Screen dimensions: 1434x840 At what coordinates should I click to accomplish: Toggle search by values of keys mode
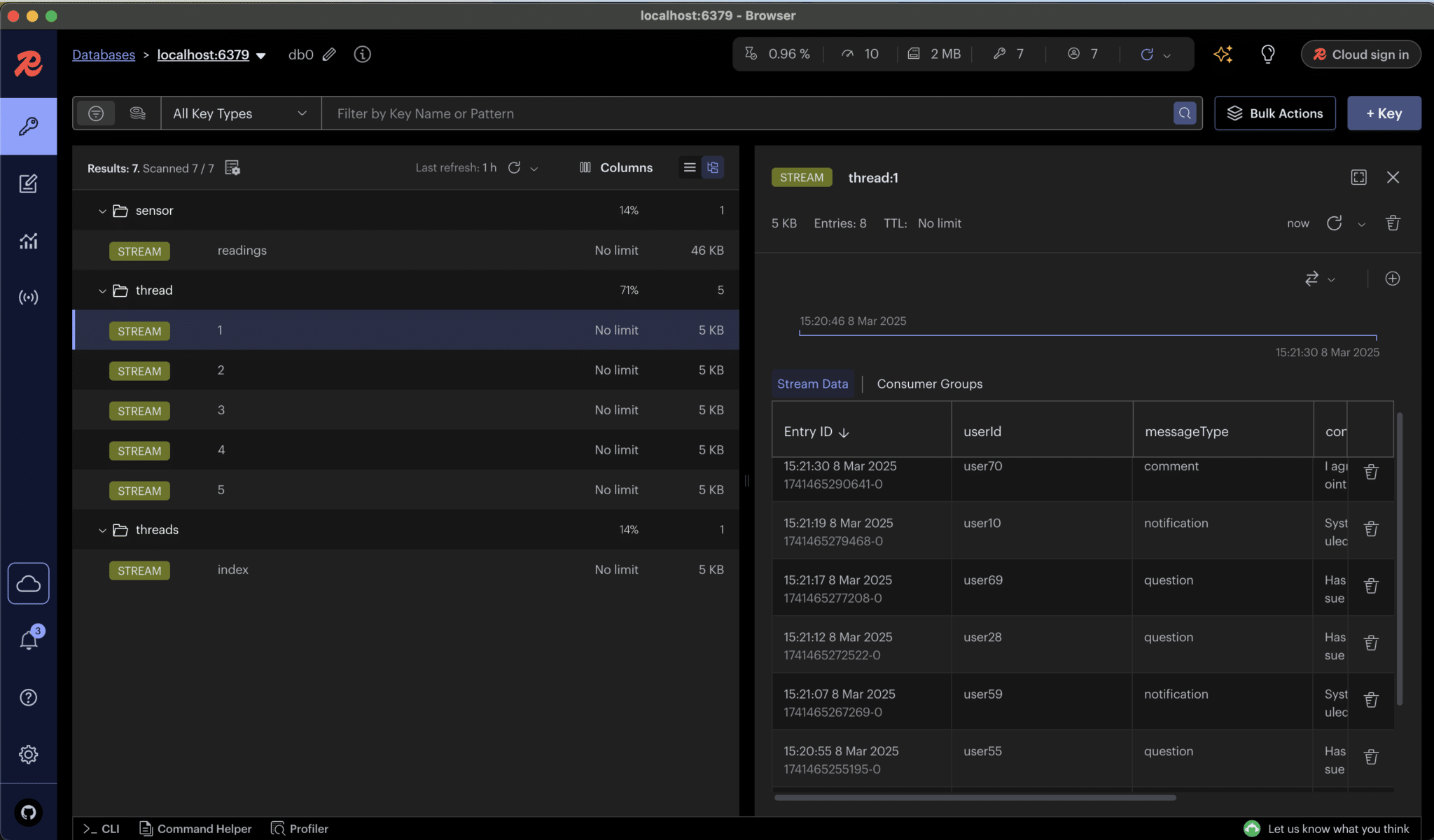tap(138, 113)
